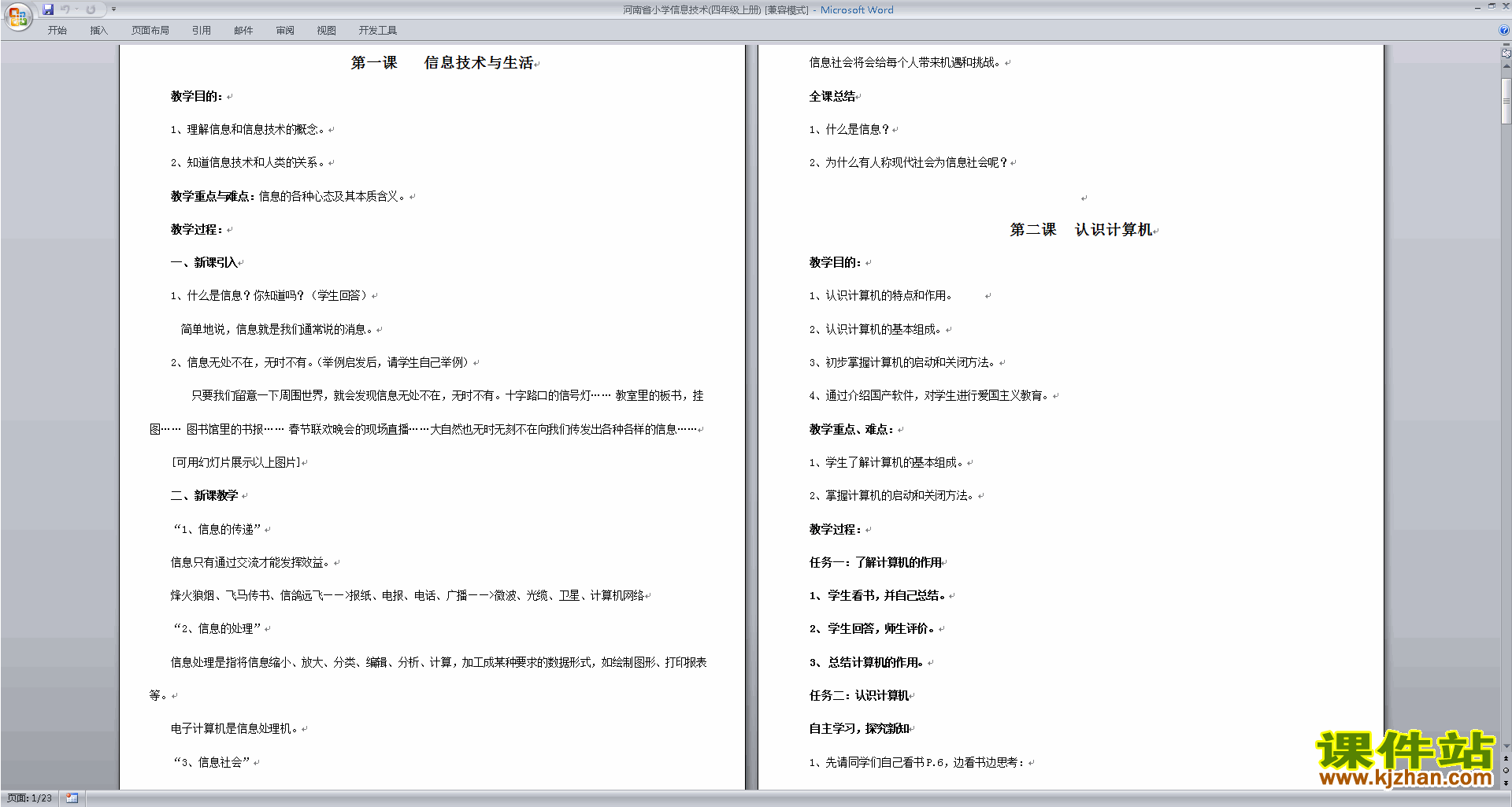Screen dimensions: 1512x807
Task: Click the 页面: 1/23 status bar indicator
Action: tap(30, 798)
